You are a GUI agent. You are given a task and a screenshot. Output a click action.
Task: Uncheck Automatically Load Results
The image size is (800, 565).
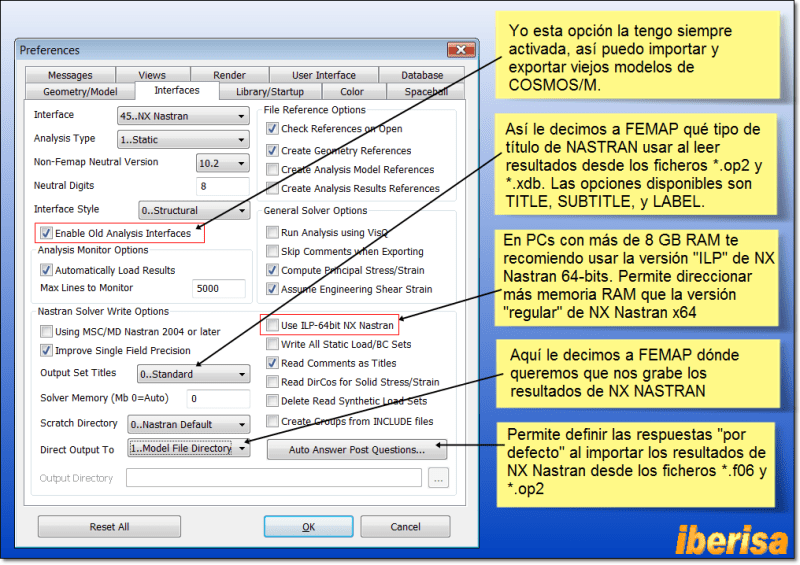46,269
